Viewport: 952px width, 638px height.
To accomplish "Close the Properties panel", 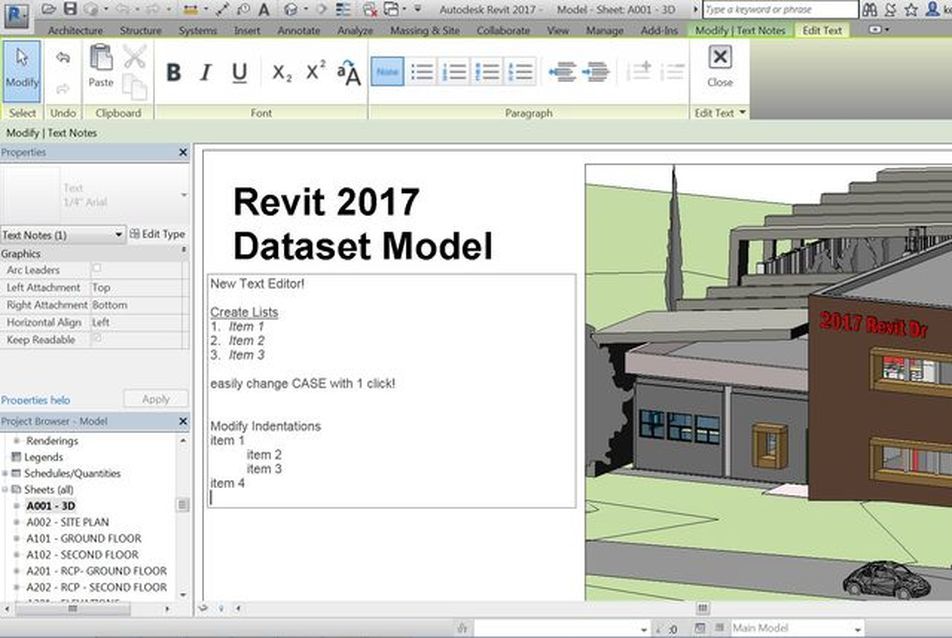I will point(183,152).
